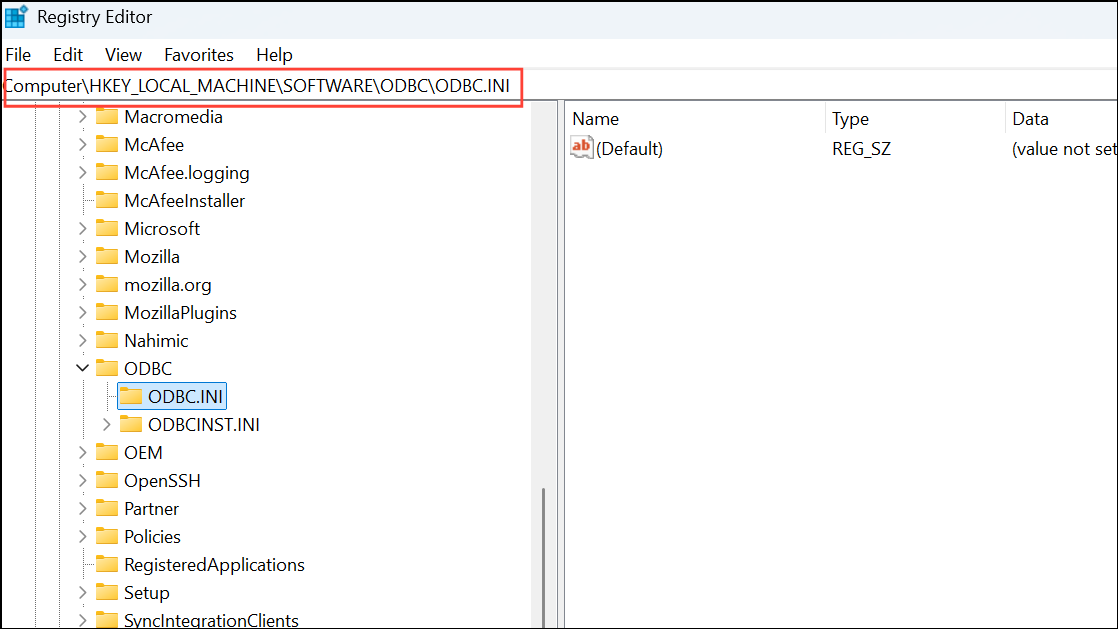Image resolution: width=1118 pixels, height=629 pixels.
Task: Open the Favorites menu
Action: [x=198, y=55]
